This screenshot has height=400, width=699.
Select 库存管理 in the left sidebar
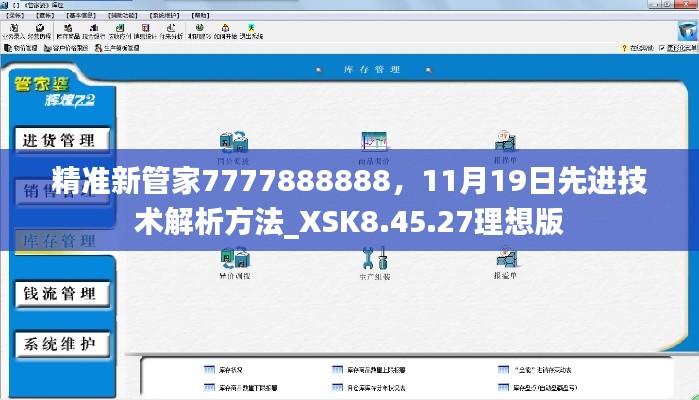[62, 241]
